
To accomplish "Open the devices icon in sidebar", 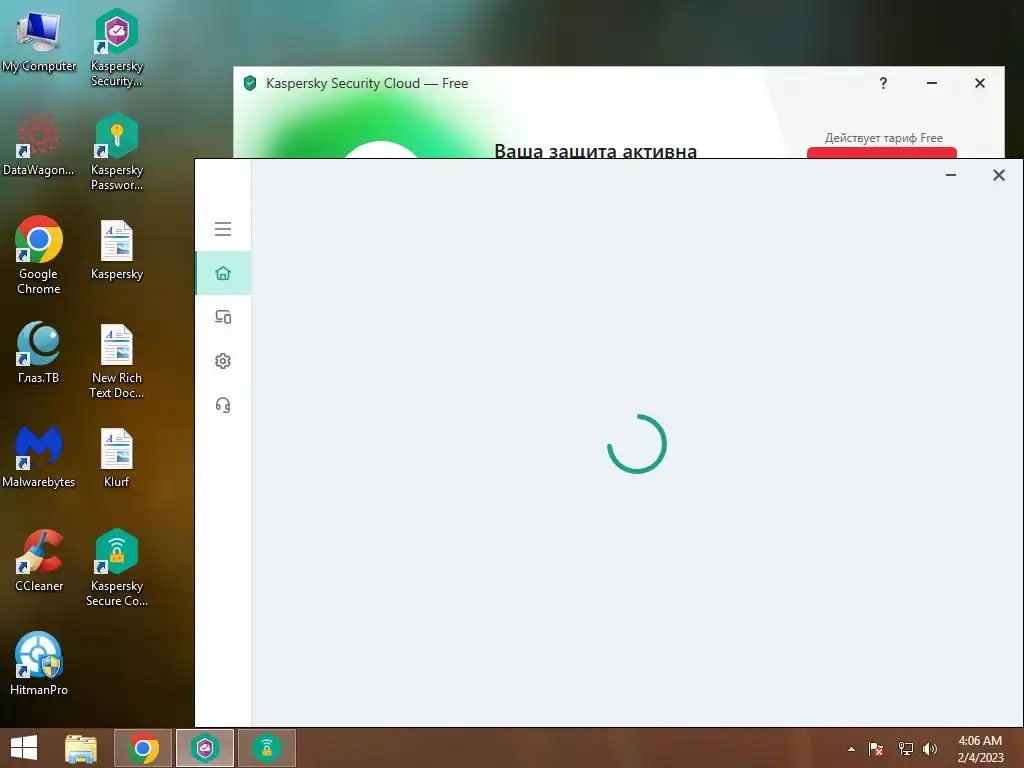I will tap(223, 317).
